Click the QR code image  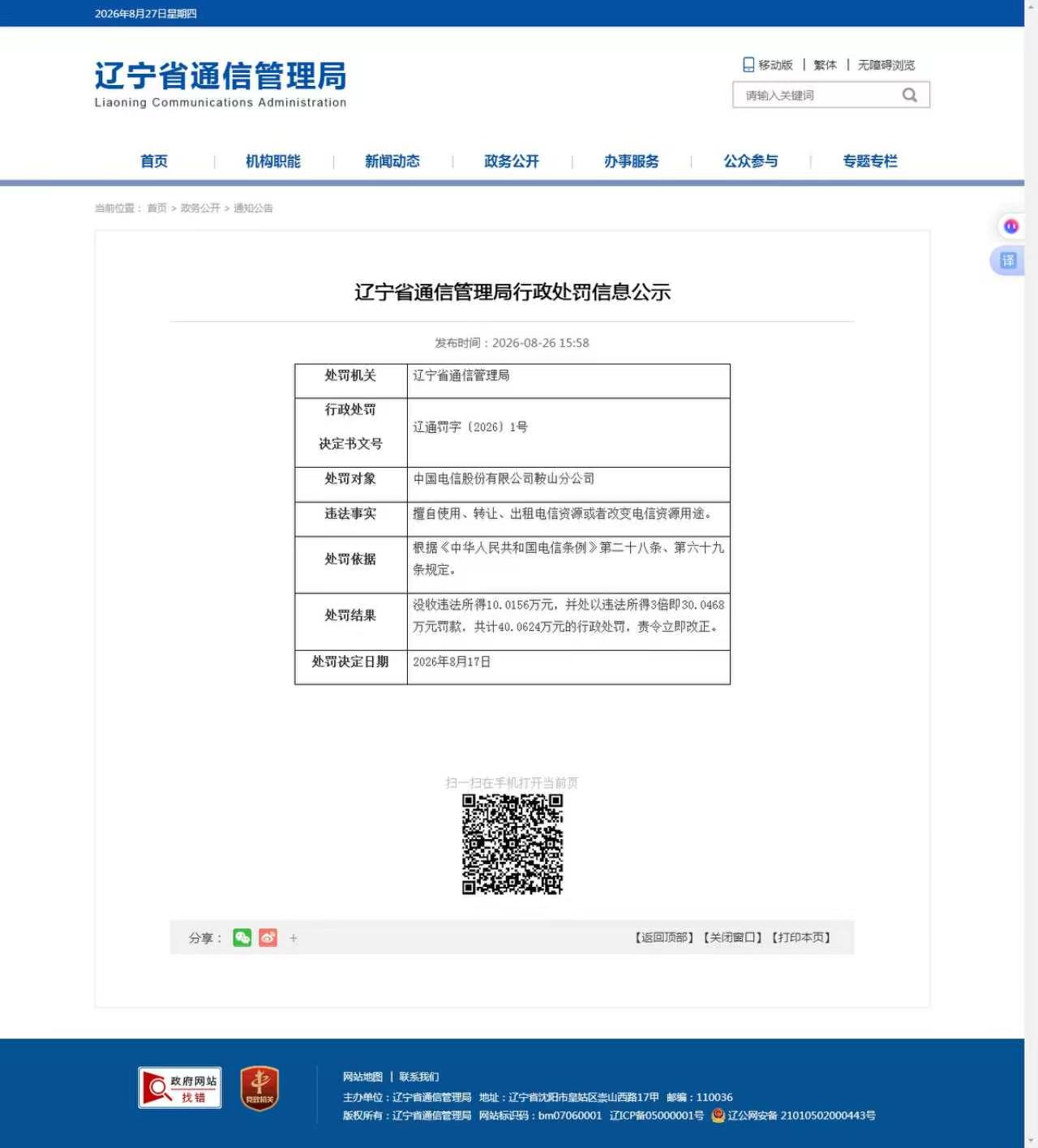coord(513,844)
